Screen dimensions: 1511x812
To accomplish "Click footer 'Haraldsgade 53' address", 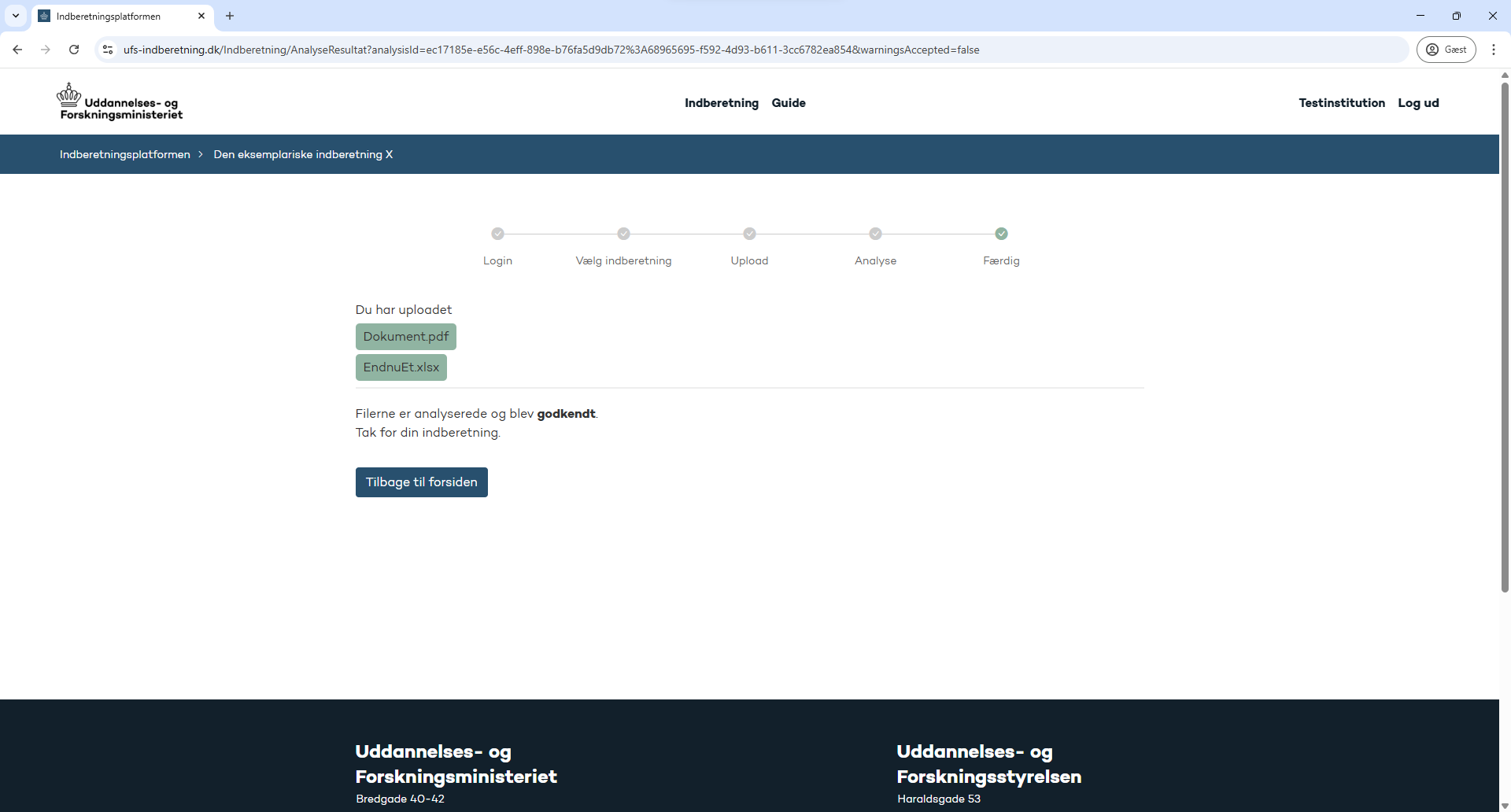I will tap(939, 799).
